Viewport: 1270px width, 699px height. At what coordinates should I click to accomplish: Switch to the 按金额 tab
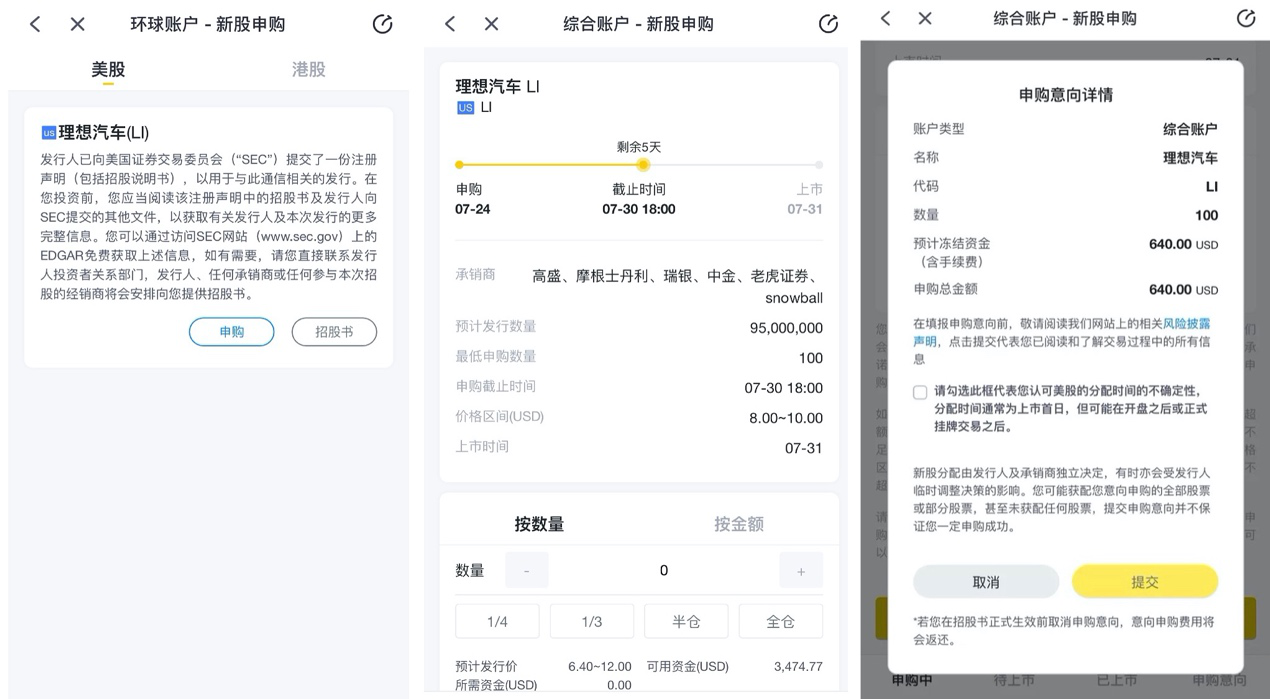(x=737, y=523)
